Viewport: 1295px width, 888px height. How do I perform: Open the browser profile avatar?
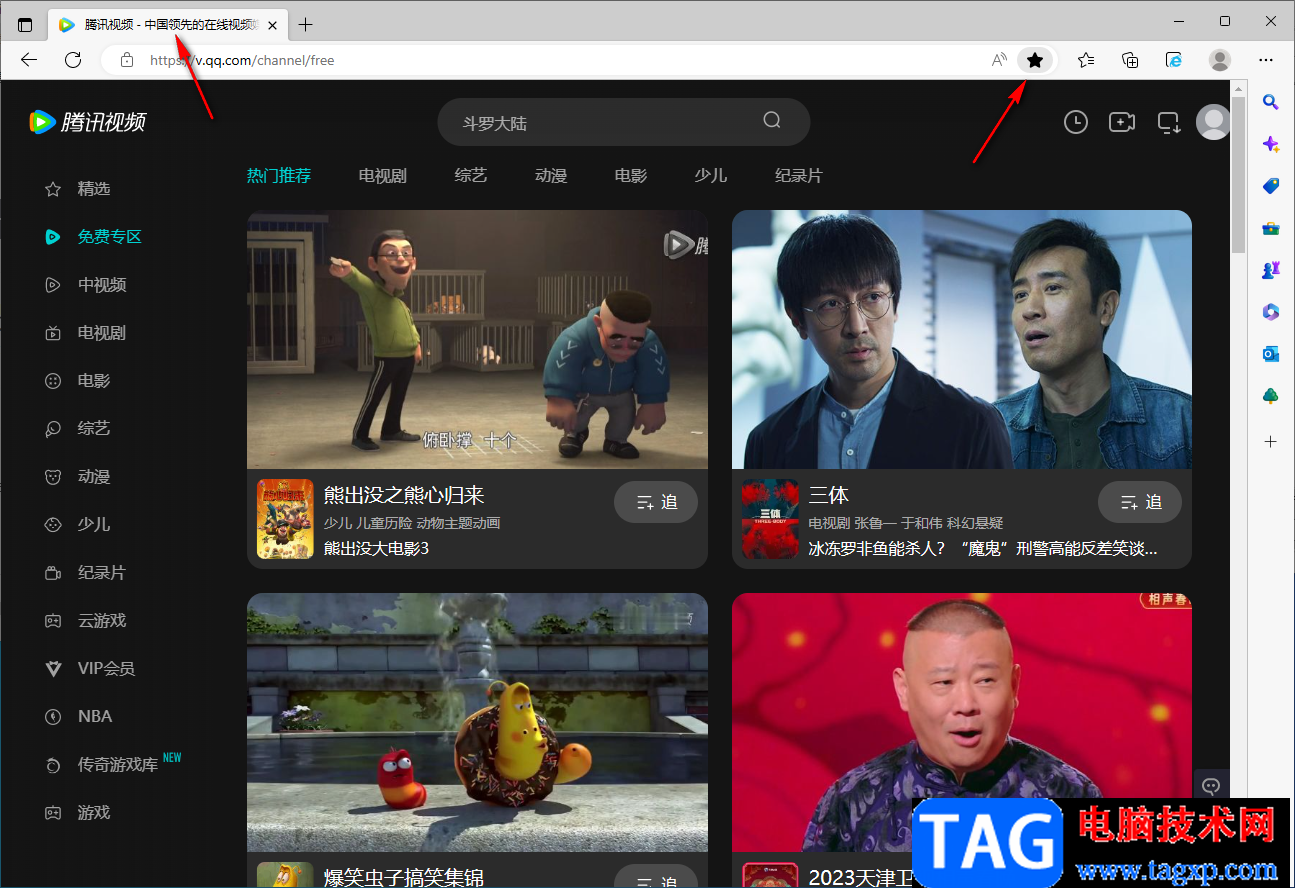(1220, 60)
